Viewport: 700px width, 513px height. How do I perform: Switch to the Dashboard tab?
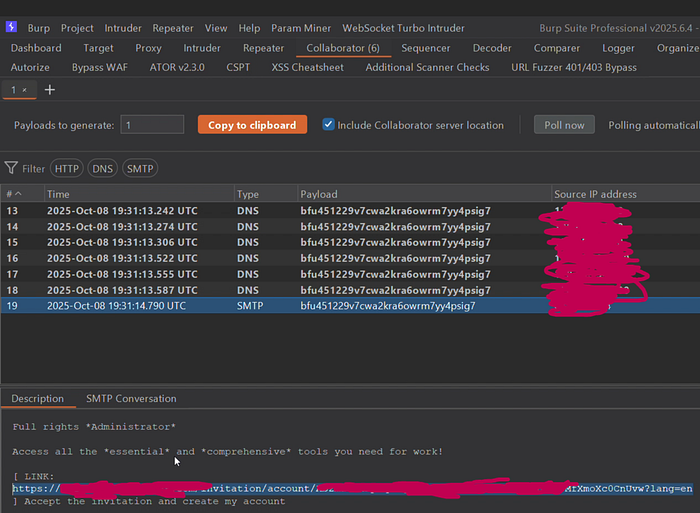tap(36, 48)
